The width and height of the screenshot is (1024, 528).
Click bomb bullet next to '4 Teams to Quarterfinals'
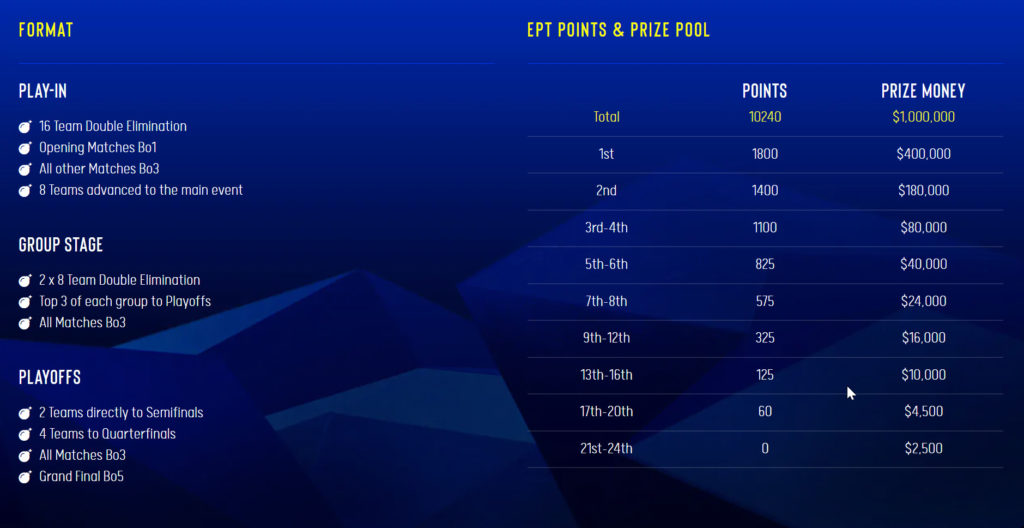coord(25,434)
